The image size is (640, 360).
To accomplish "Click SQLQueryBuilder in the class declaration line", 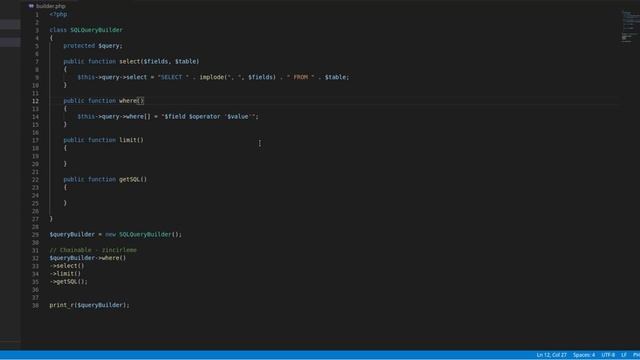I will [96, 30].
